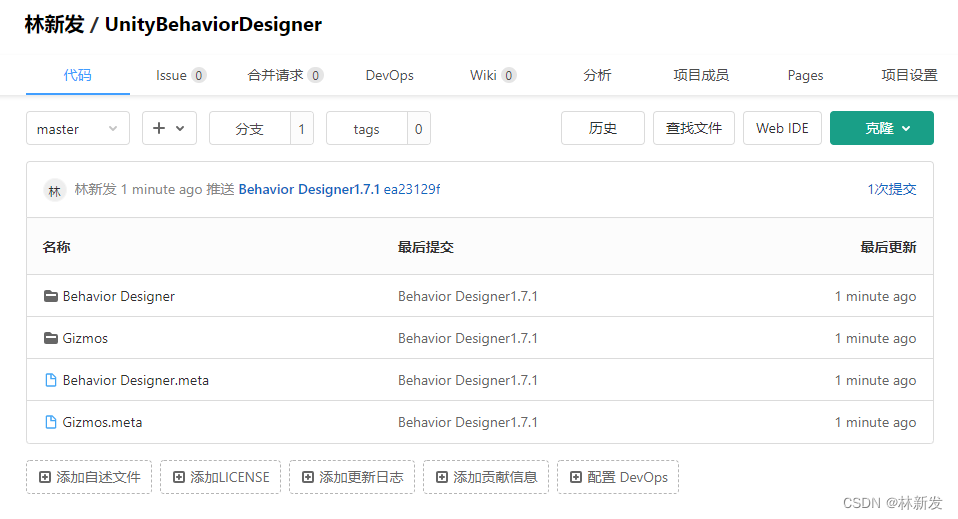Image resolution: width=958 pixels, height=519 pixels.
Task: Click the Gizmos.meta file icon
Action: coord(51,422)
